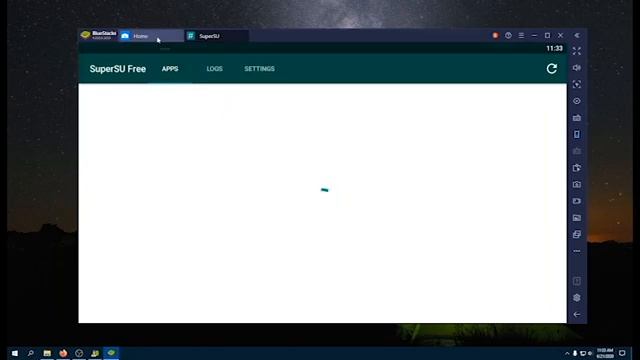The height and width of the screenshot is (360, 640).
Task: Click the BlueStacks icon in the taskbar
Action: pyautogui.click(x=111, y=353)
